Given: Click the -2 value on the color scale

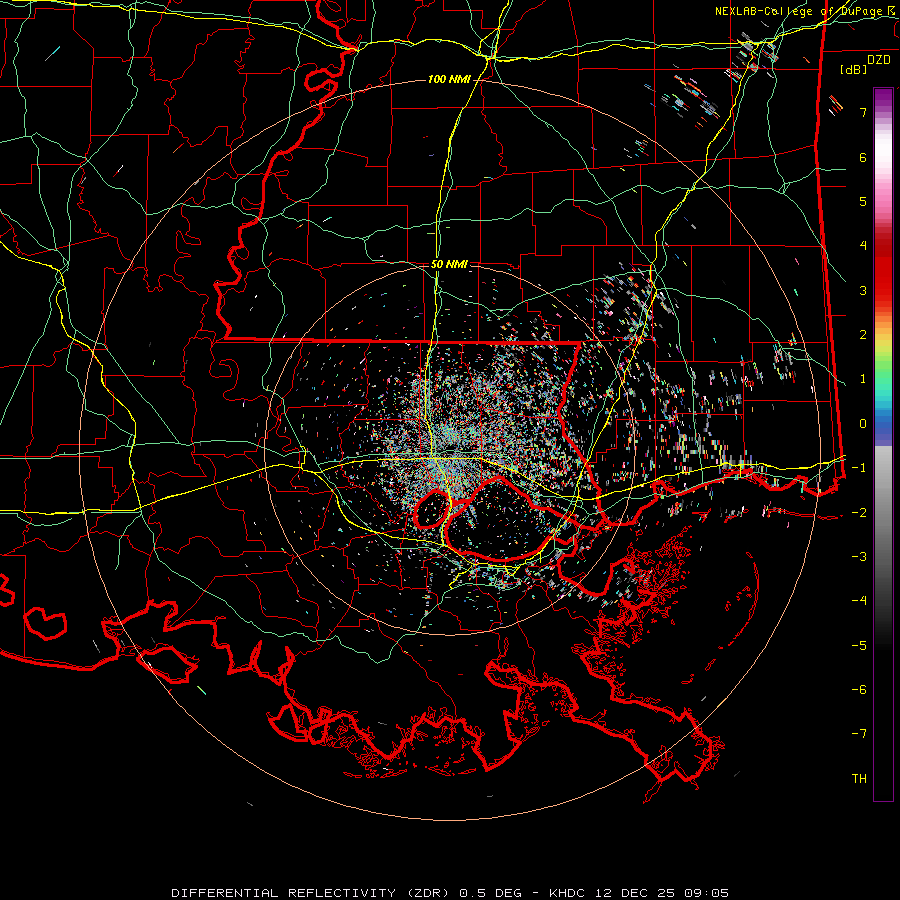Looking at the screenshot, I should [x=859, y=513].
